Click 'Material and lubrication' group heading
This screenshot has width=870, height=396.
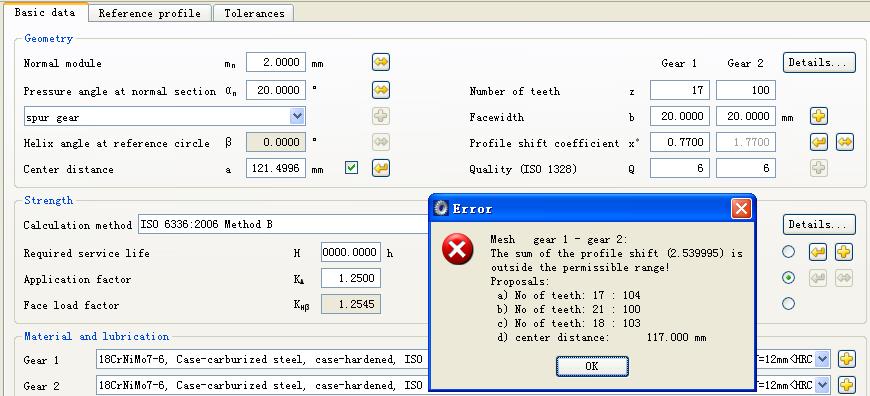97,336
